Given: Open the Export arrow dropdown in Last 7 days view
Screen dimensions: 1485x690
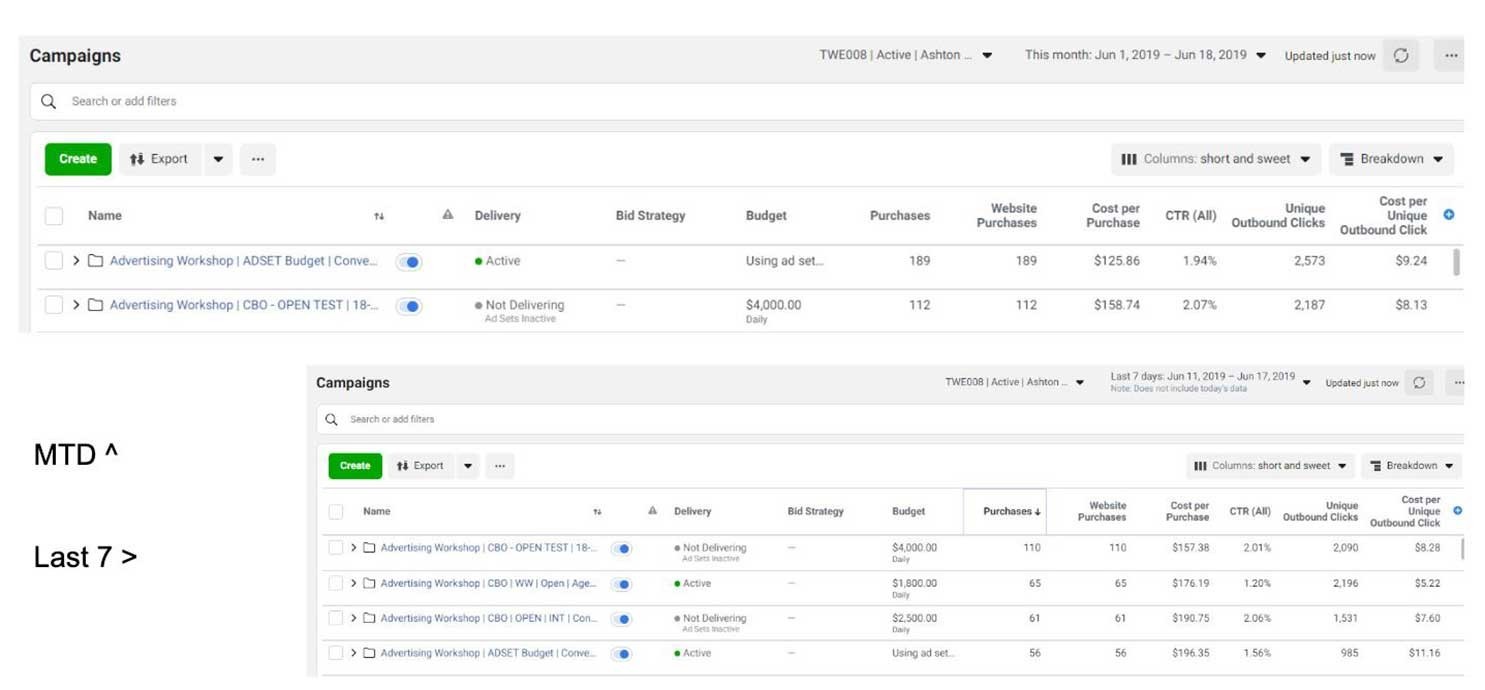Looking at the screenshot, I should [468, 465].
